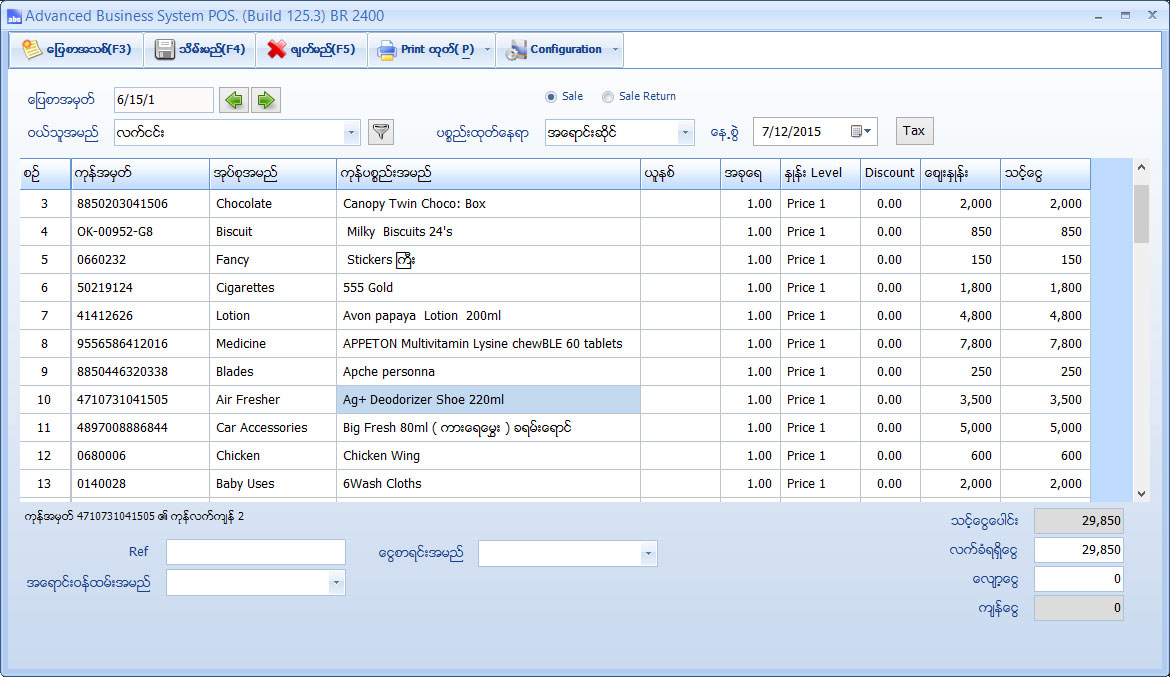Select APPETON Multivitamin Lysine row name
Viewport: 1170px width, 677px height.
[489, 344]
